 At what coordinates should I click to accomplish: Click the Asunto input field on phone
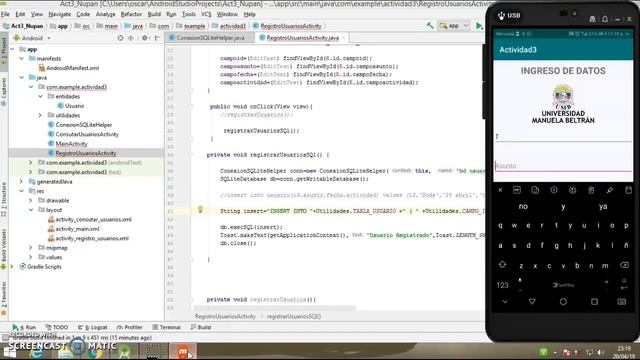click(x=563, y=166)
